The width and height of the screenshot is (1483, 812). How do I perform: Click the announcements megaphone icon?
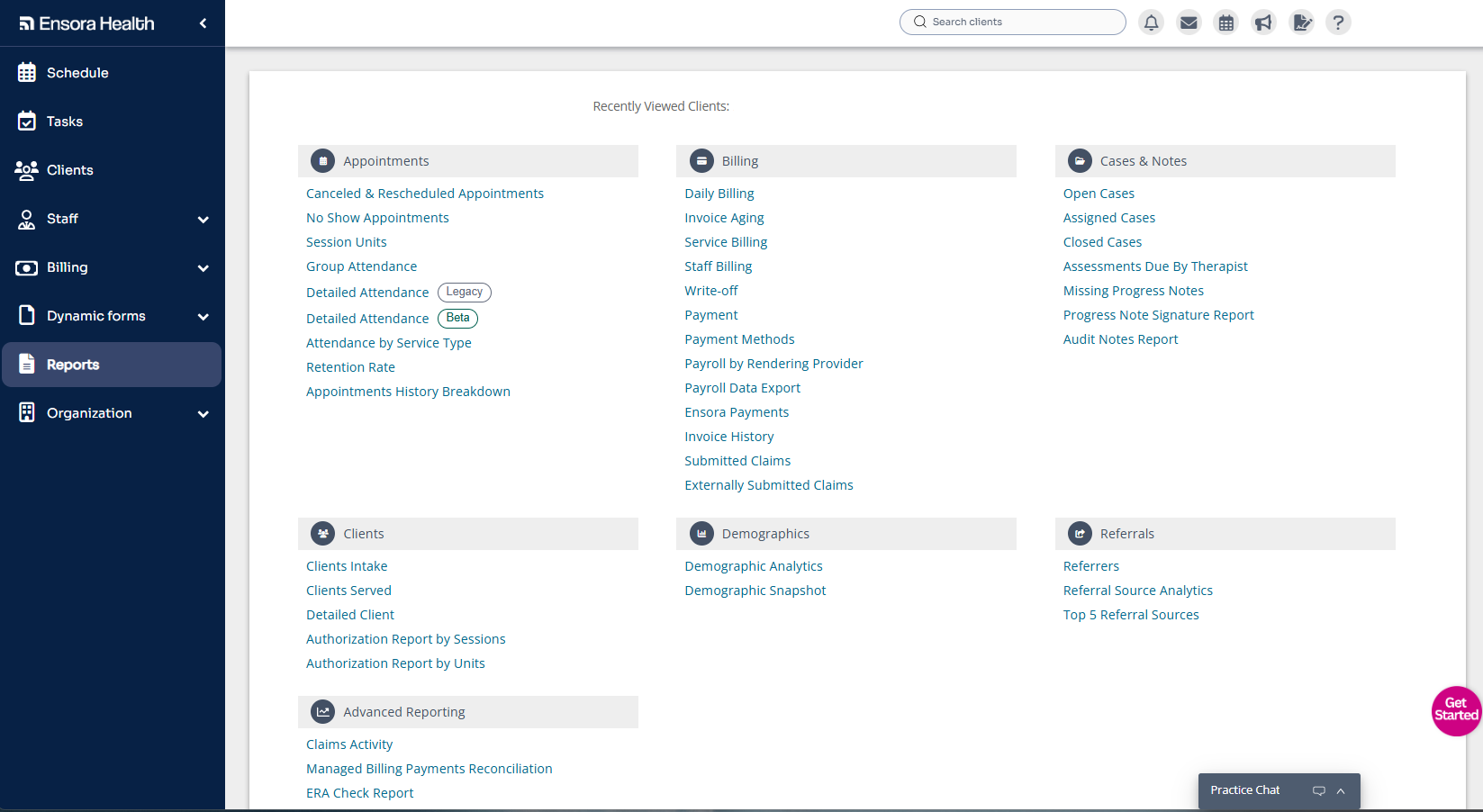(1264, 23)
